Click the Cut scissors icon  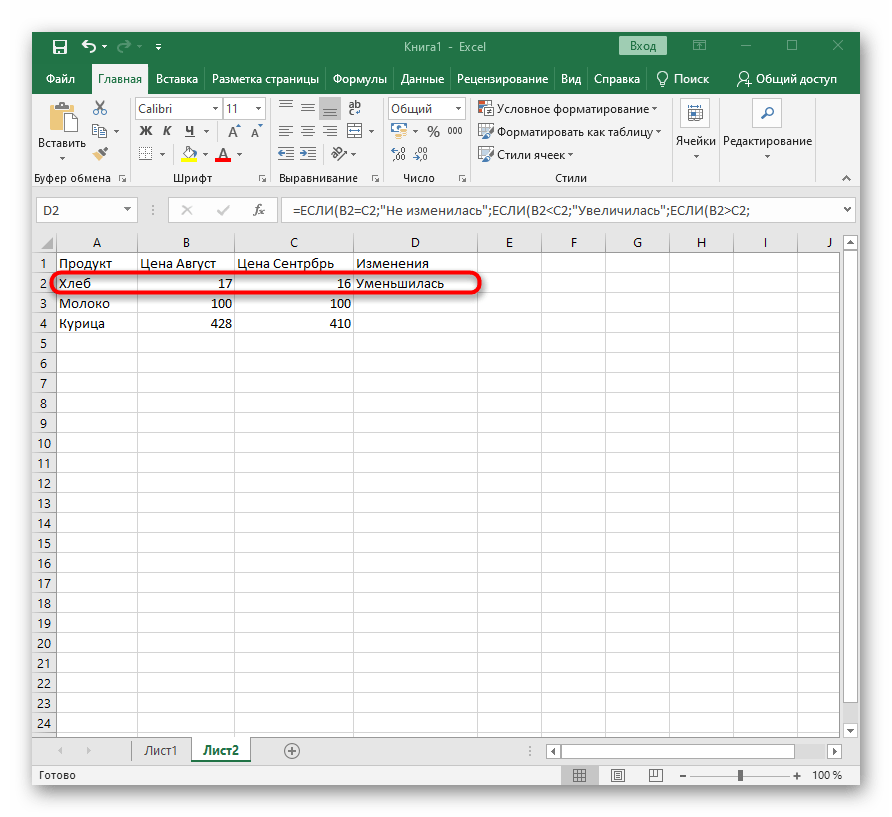click(100, 109)
